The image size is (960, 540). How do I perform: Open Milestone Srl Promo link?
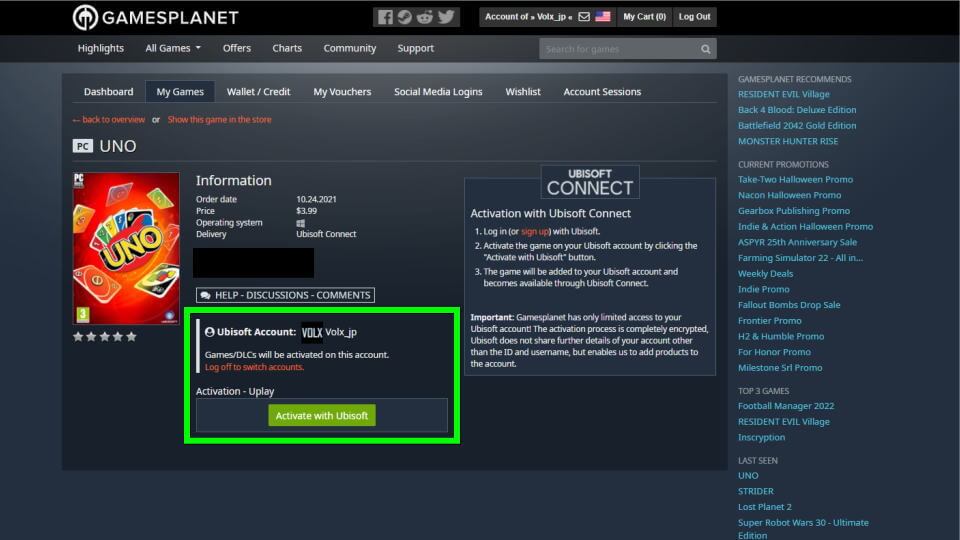coord(780,368)
